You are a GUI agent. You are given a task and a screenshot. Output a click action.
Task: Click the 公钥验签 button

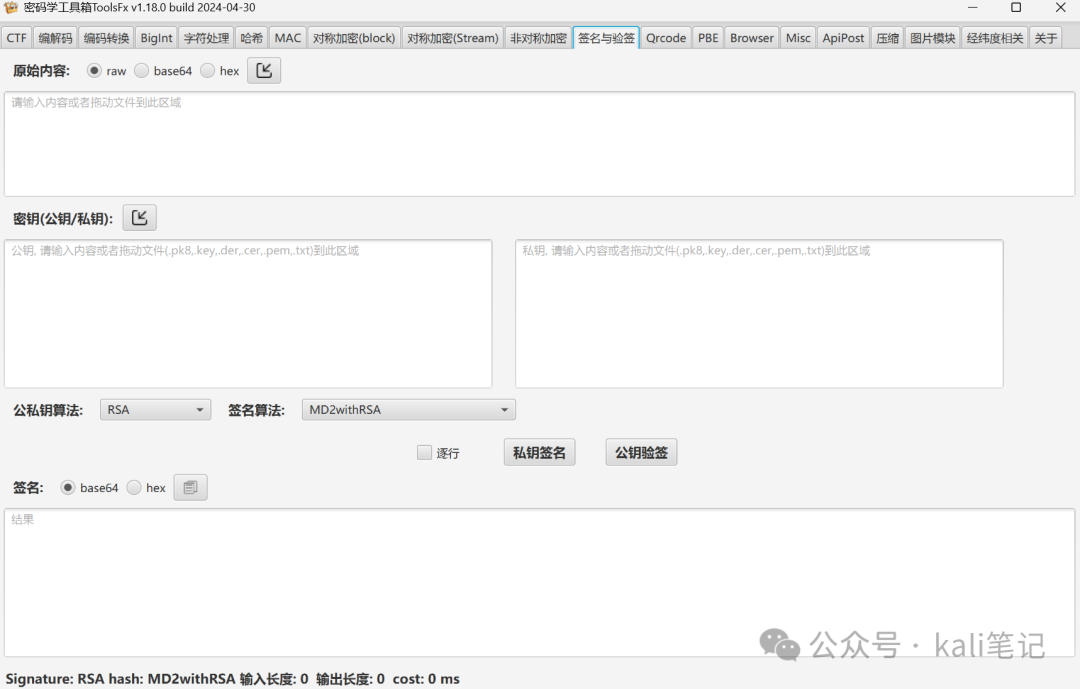tap(640, 451)
